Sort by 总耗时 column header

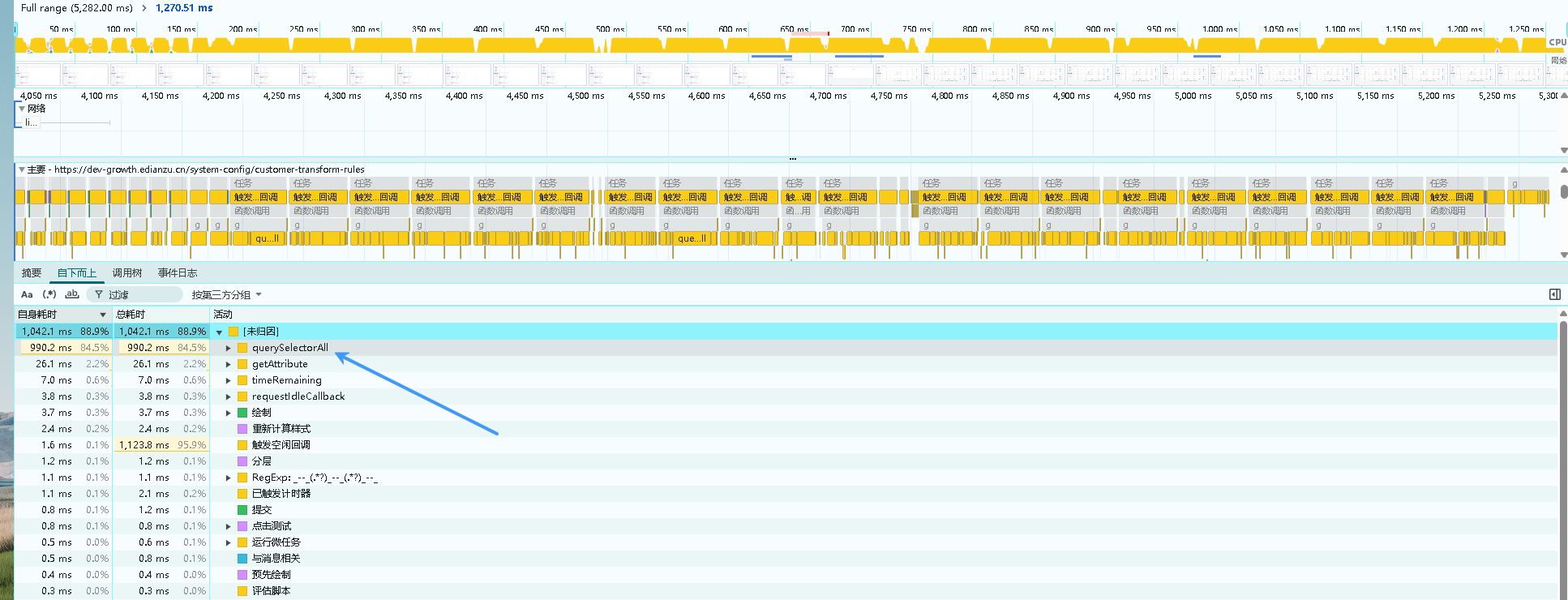pyautogui.click(x=161, y=314)
